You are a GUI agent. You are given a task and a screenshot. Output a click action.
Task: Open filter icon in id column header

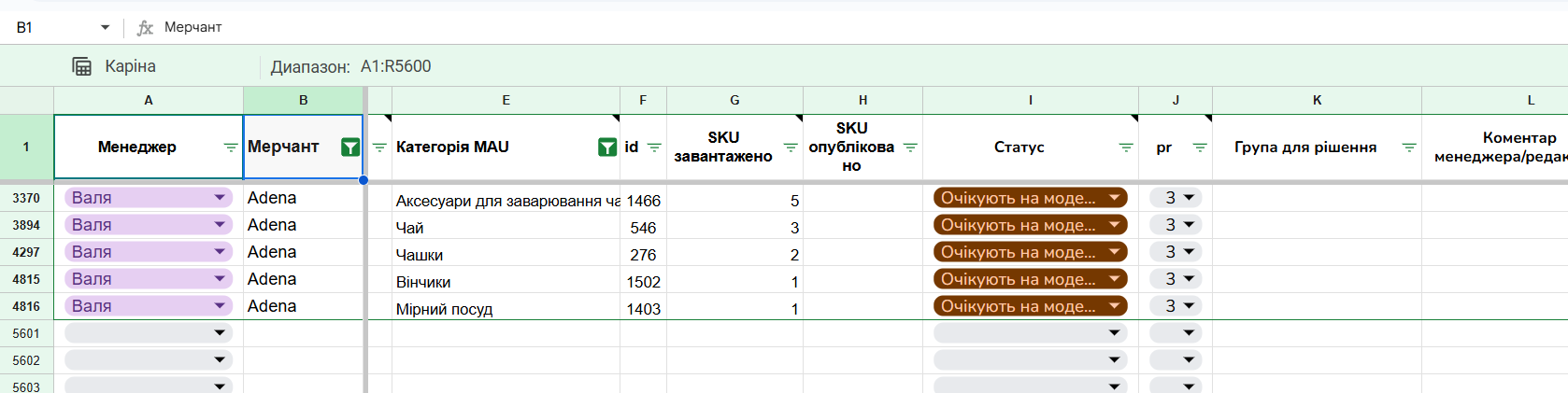654,147
